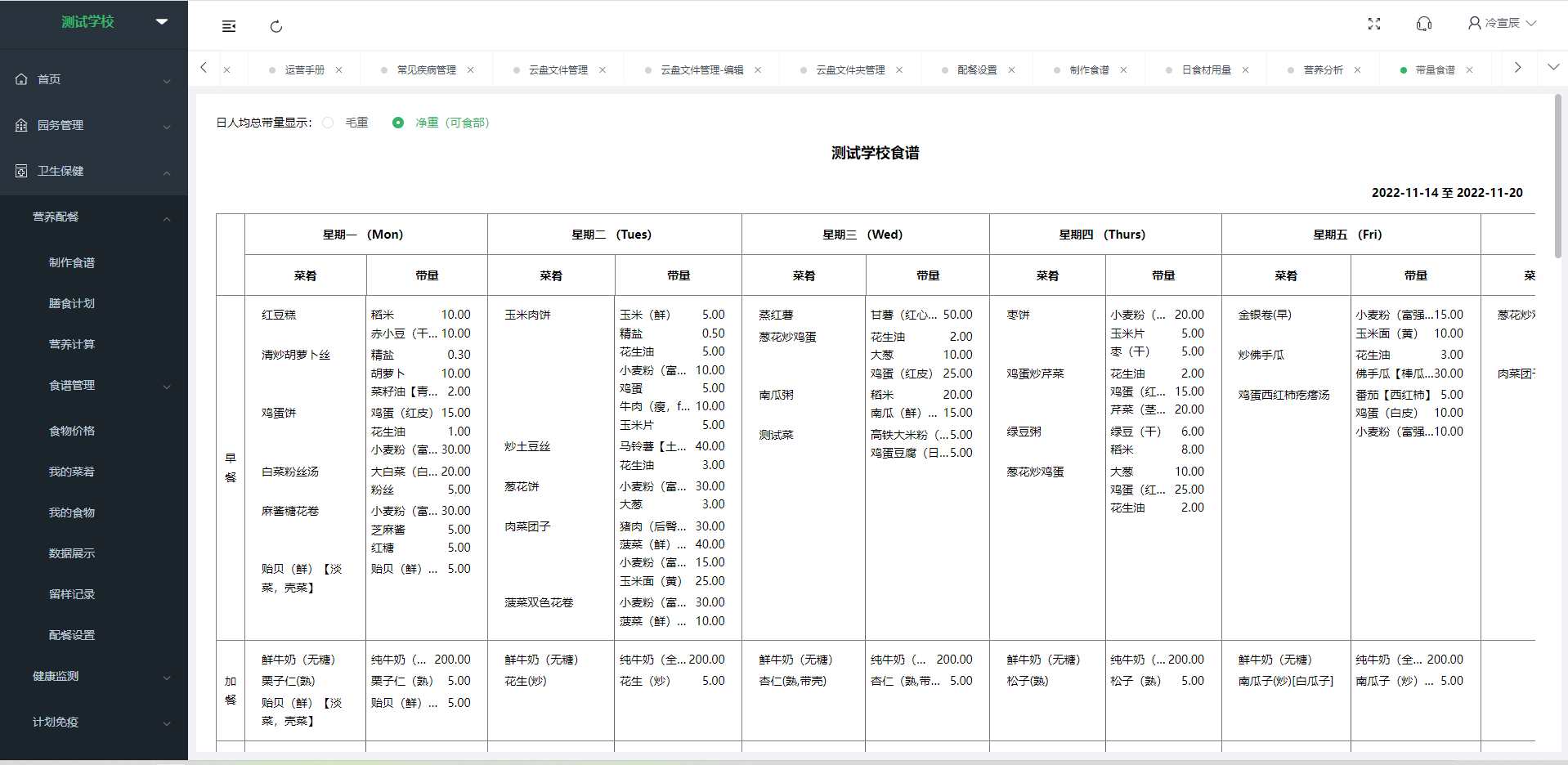The image size is (1568, 765).
Task: Close the 配餐设置 tab
Action: click(x=1011, y=70)
